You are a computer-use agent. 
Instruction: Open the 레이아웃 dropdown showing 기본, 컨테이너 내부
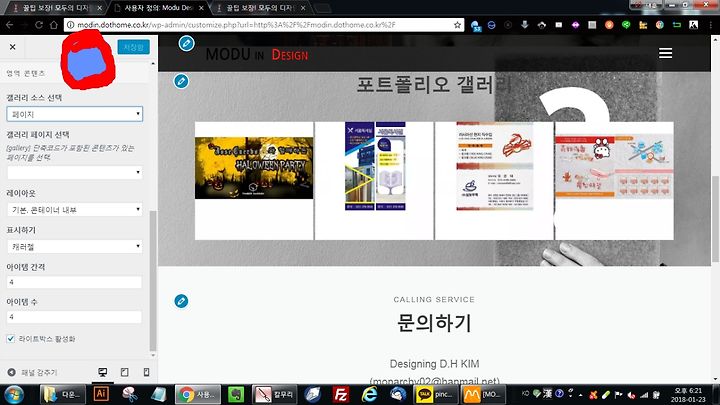click(74, 209)
